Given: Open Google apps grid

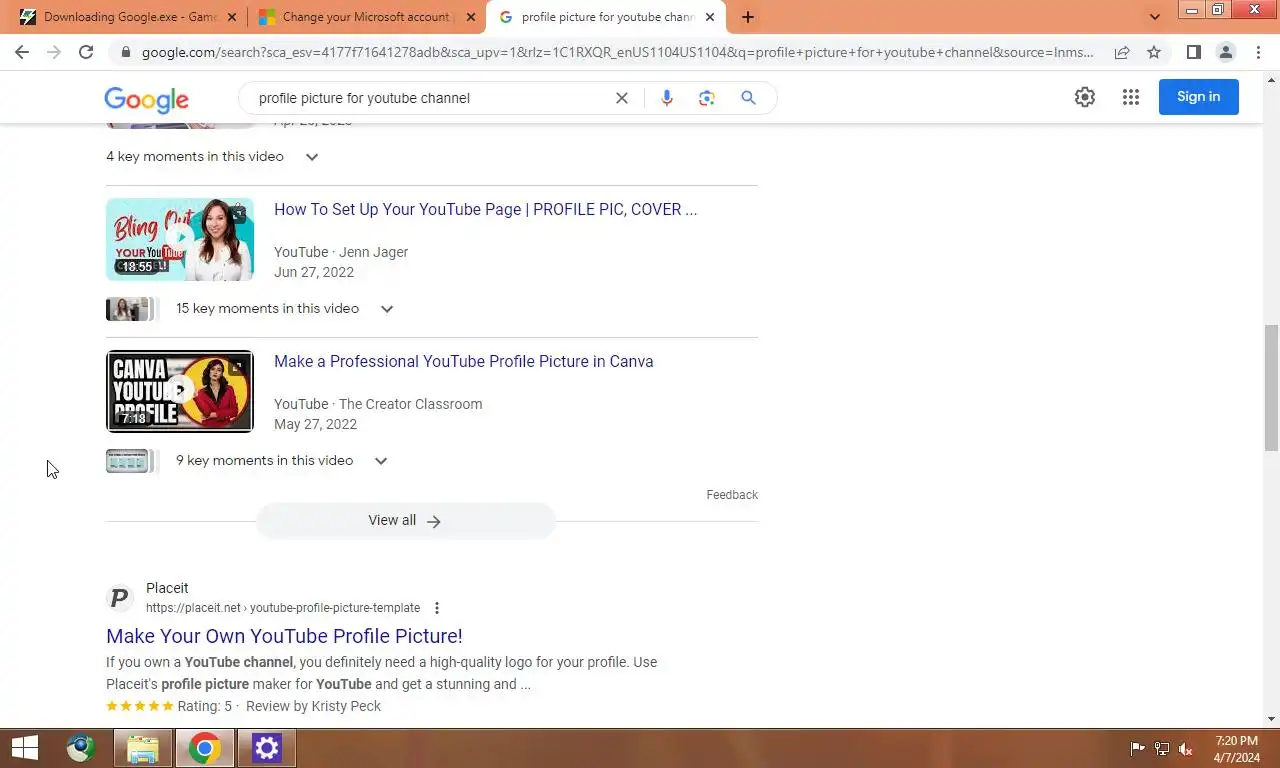Looking at the screenshot, I should click(1131, 97).
